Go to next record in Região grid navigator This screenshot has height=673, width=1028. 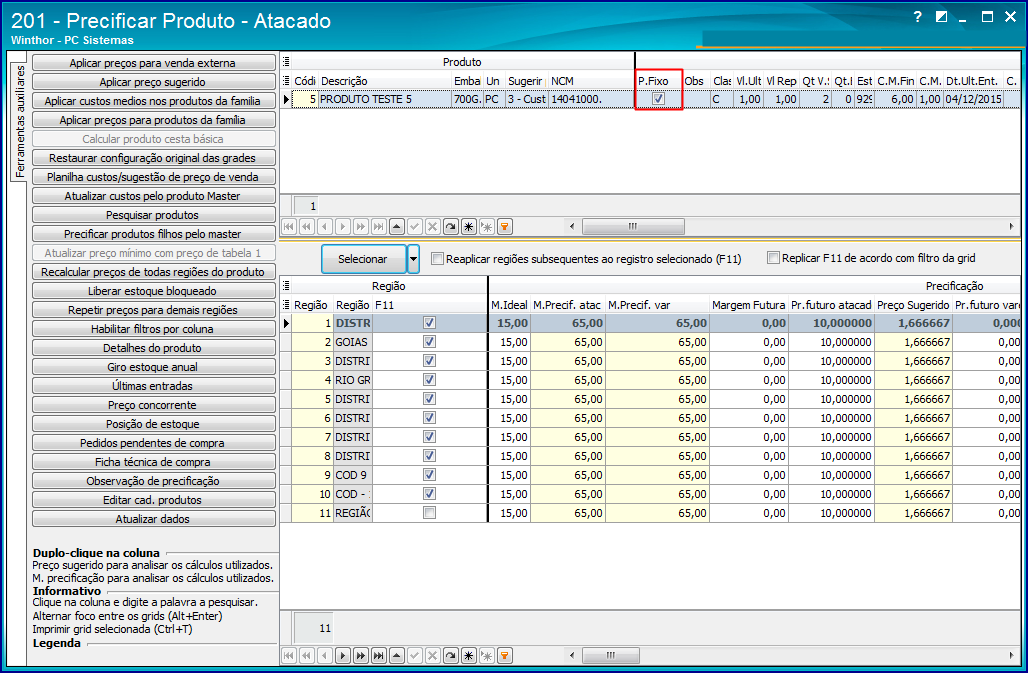click(x=343, y=655)
